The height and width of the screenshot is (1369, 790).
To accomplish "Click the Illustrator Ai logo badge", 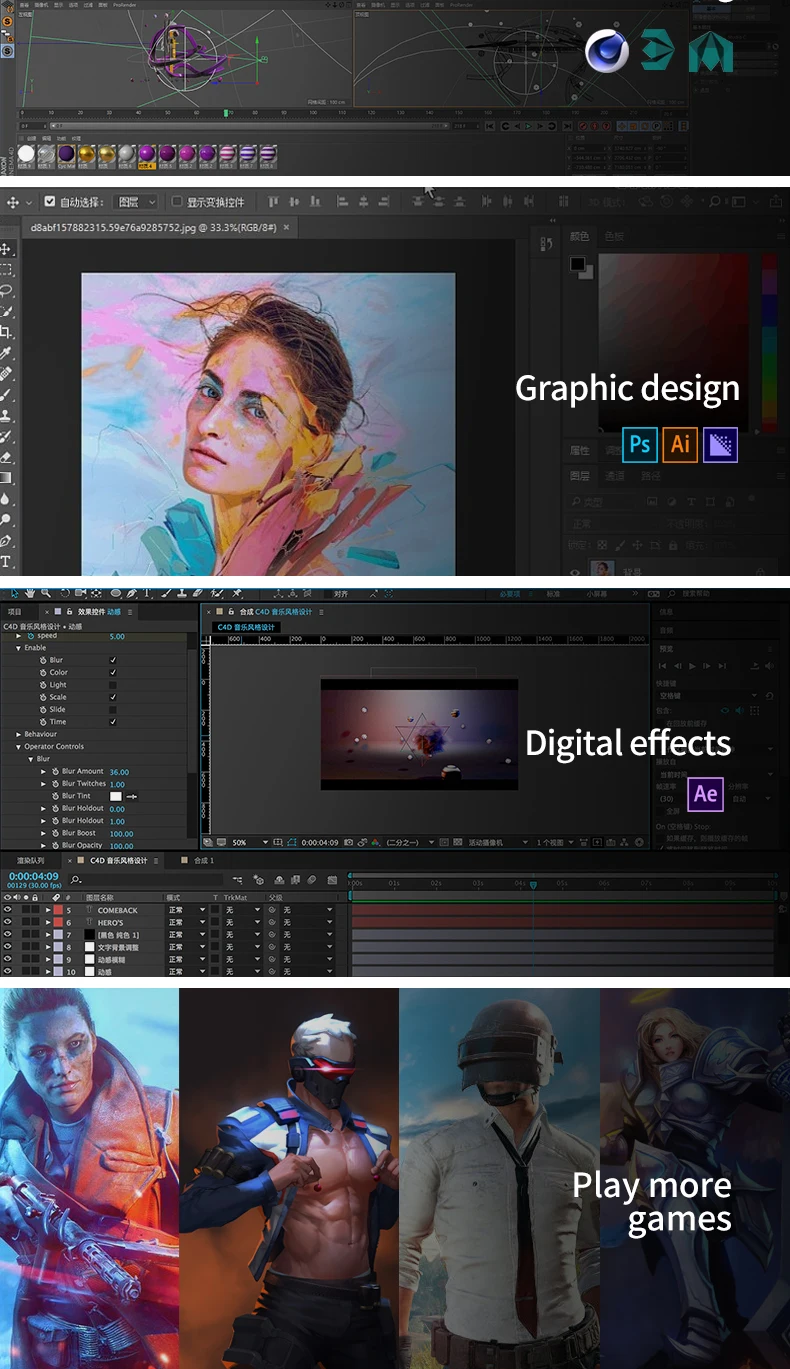I will 680,443.
